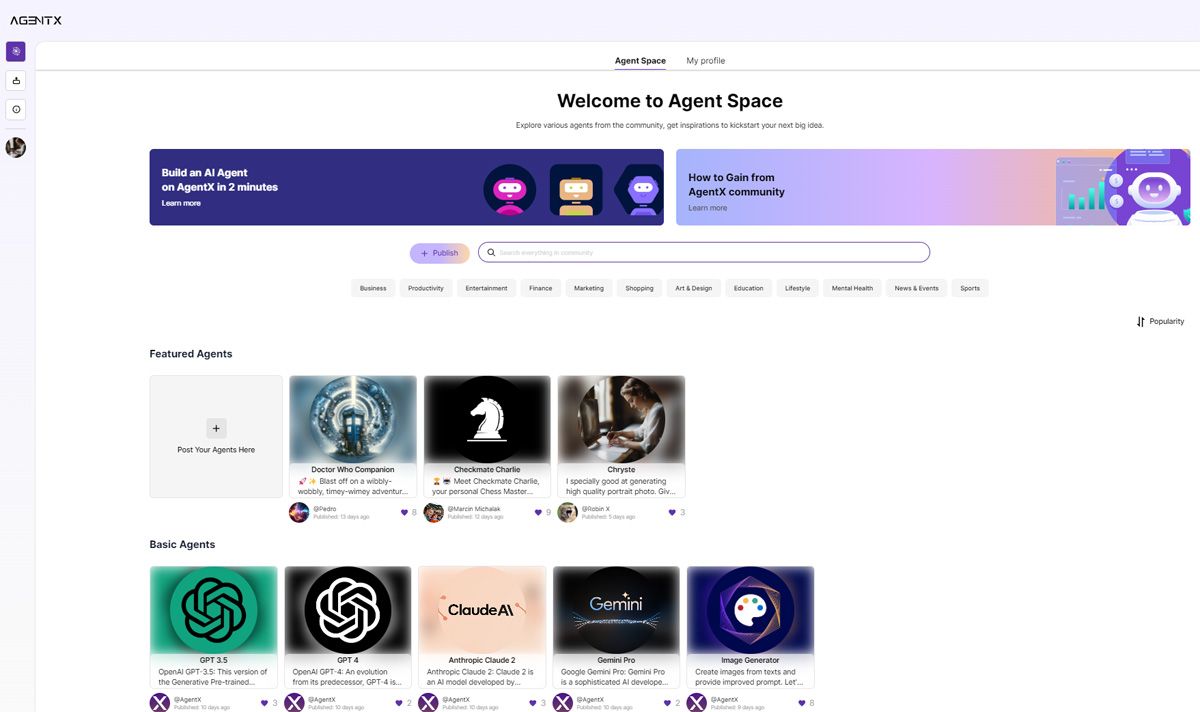Click the Welcome to Agent Space heading
Viewport: 1200px width, 712px height.
click(x=670, y=101)
